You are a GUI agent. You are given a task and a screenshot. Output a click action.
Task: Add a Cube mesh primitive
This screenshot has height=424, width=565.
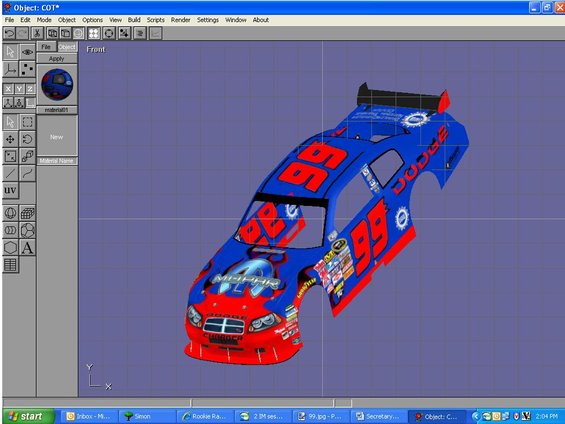pos(27,213)
